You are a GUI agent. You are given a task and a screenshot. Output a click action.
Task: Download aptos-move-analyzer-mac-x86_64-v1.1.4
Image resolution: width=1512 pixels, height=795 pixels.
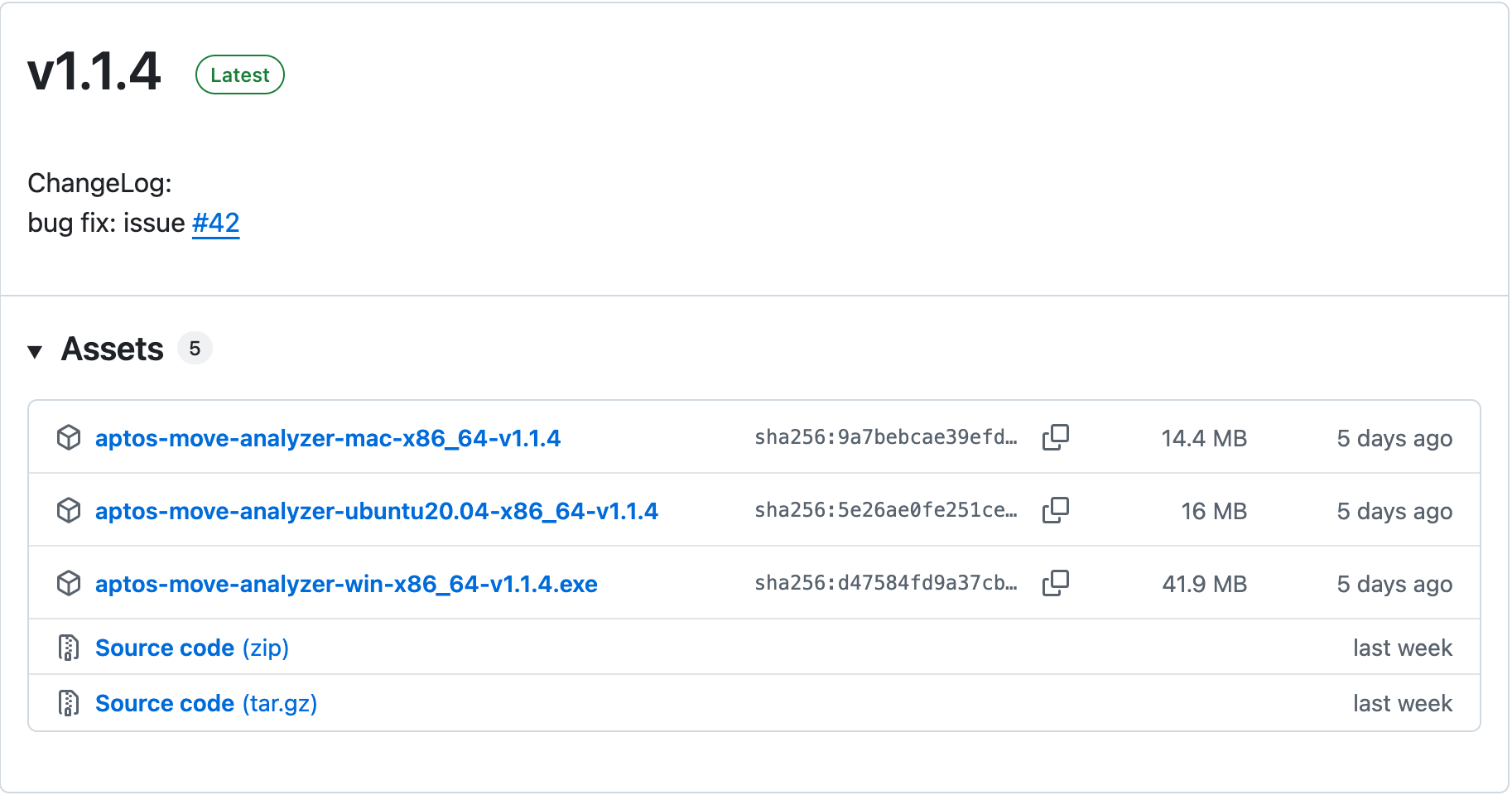(328, 438)
